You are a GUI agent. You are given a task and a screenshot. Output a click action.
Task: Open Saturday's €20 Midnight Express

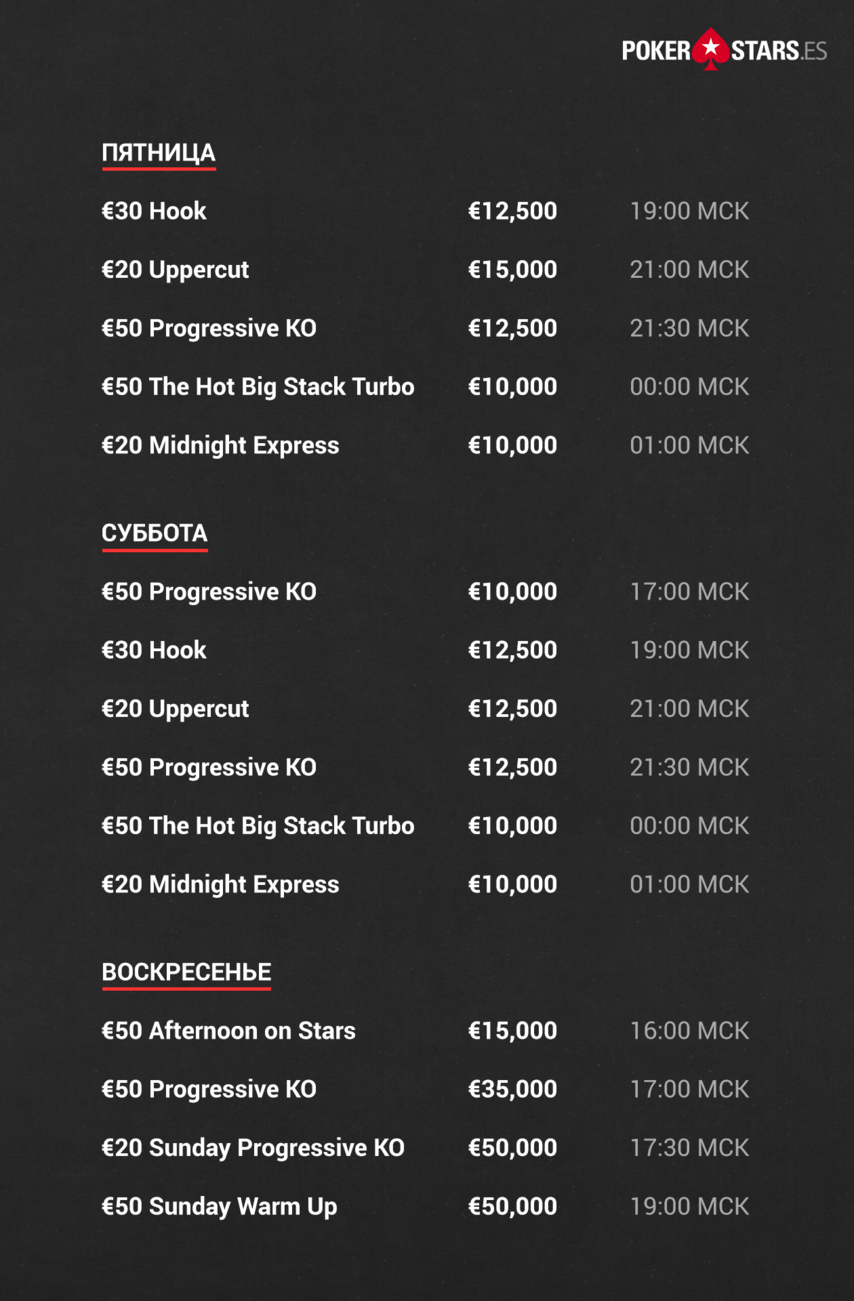coord(221,885)
